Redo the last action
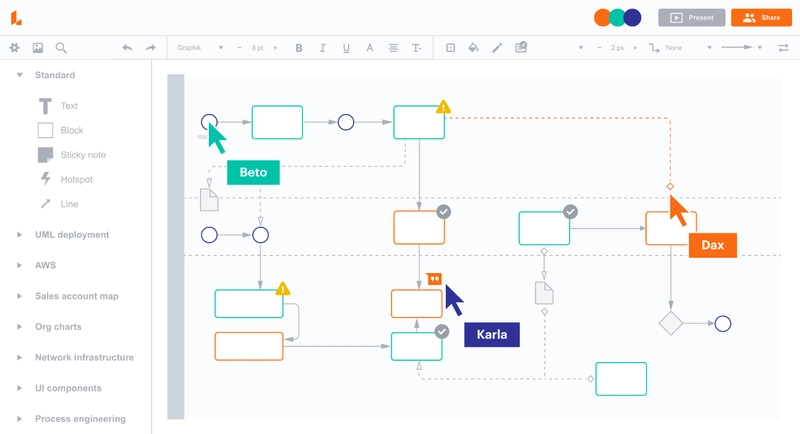800x434 pixels. click(151, 48)
